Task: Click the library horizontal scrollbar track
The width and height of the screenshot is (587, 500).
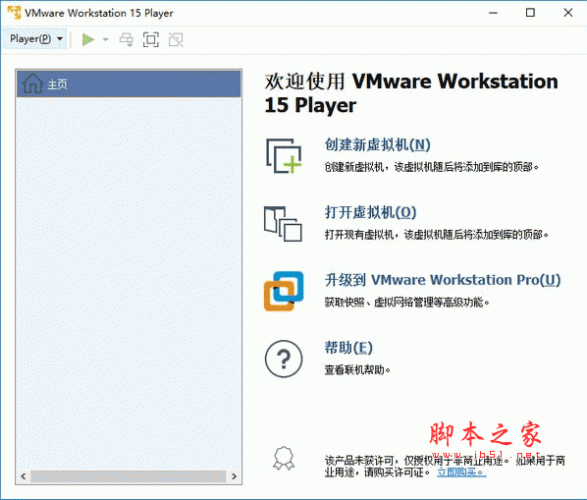Action: tap(129, 476)
